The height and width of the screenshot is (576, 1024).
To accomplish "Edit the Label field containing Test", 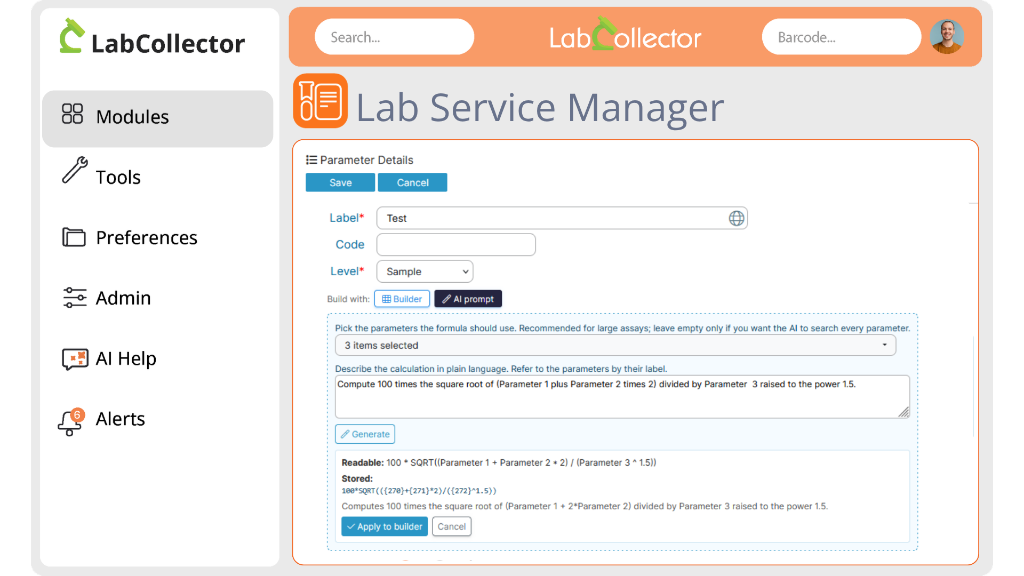I will [x=562, y=218].
